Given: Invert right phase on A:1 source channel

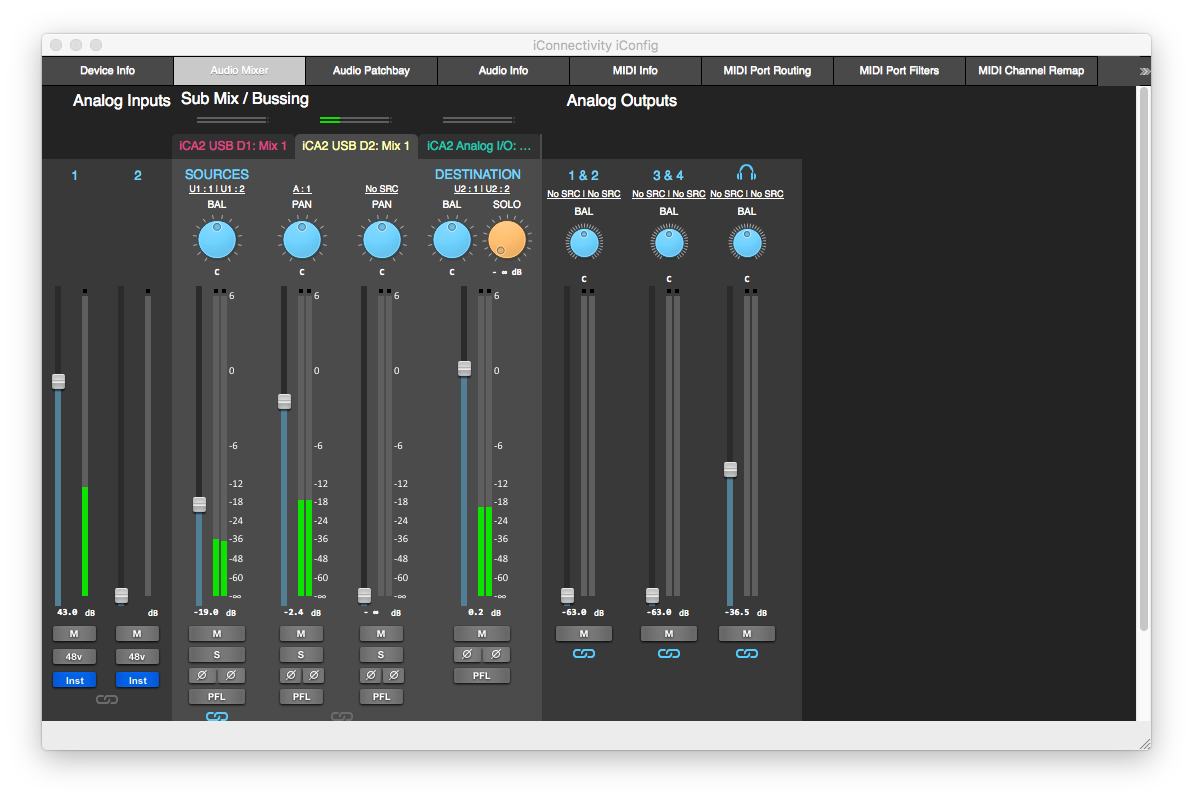Looking at the screenshot, I should (313, 675).
